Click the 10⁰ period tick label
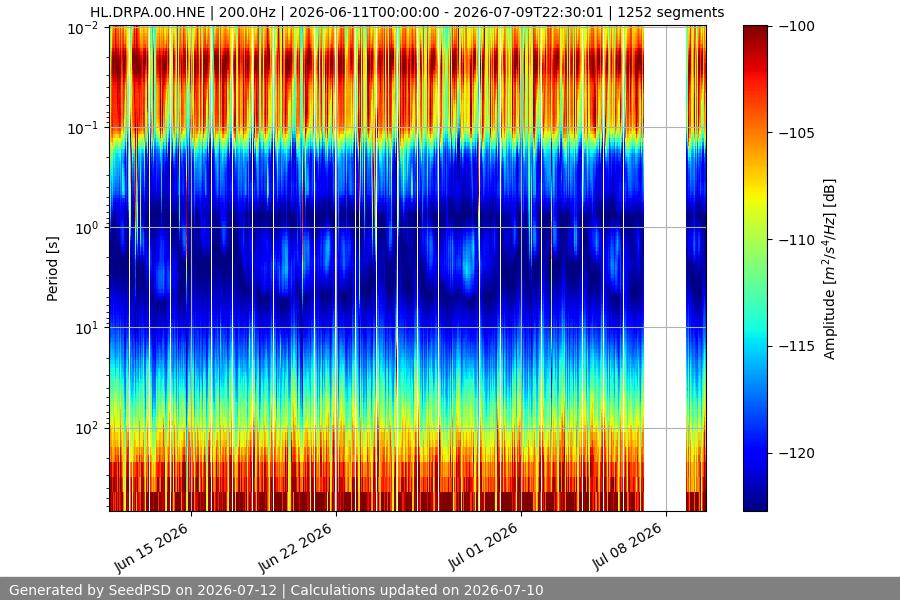This screenshot has height=600, width=900. pos(86,228)
